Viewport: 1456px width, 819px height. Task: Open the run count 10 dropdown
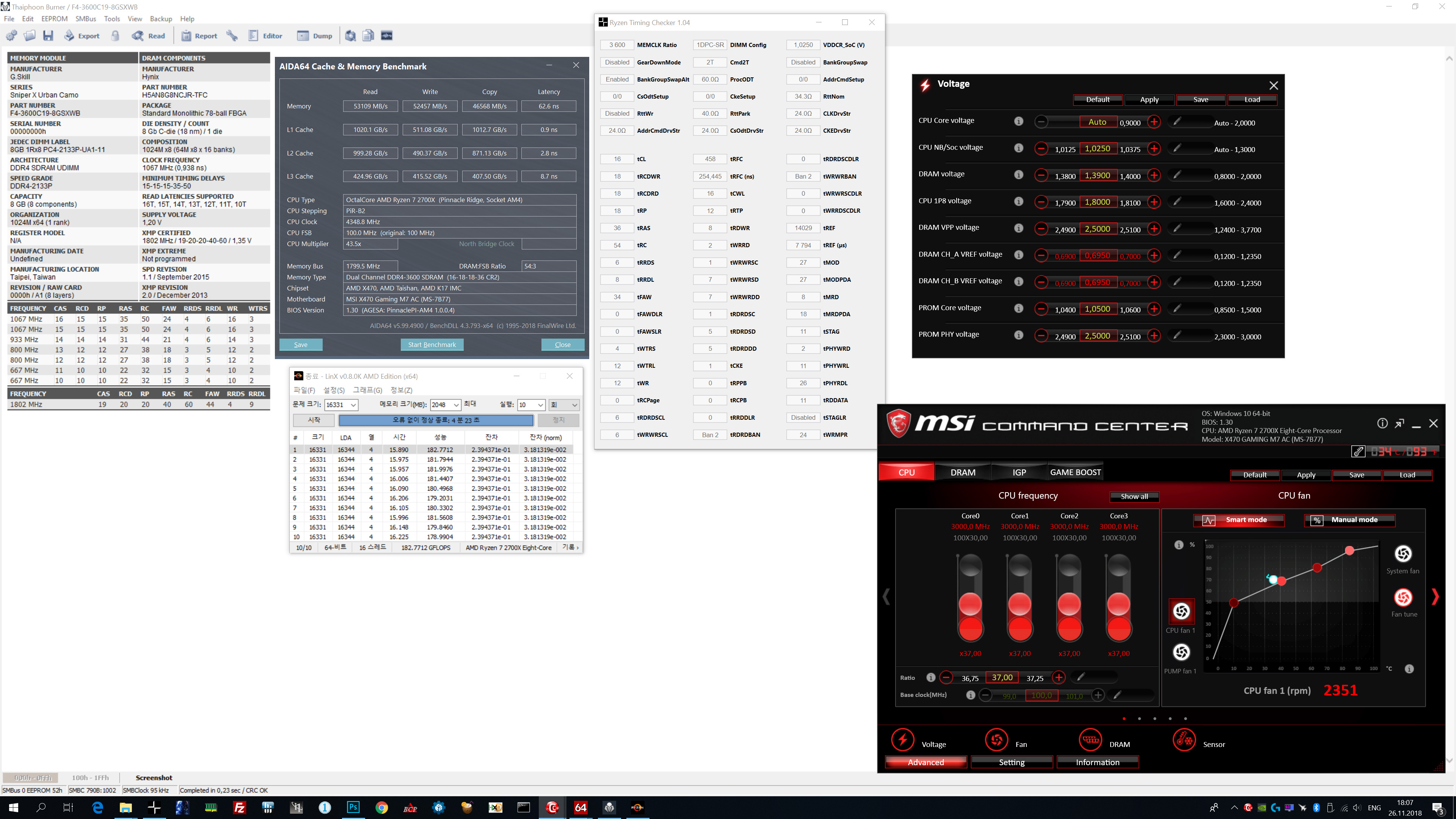click(540, 405)
